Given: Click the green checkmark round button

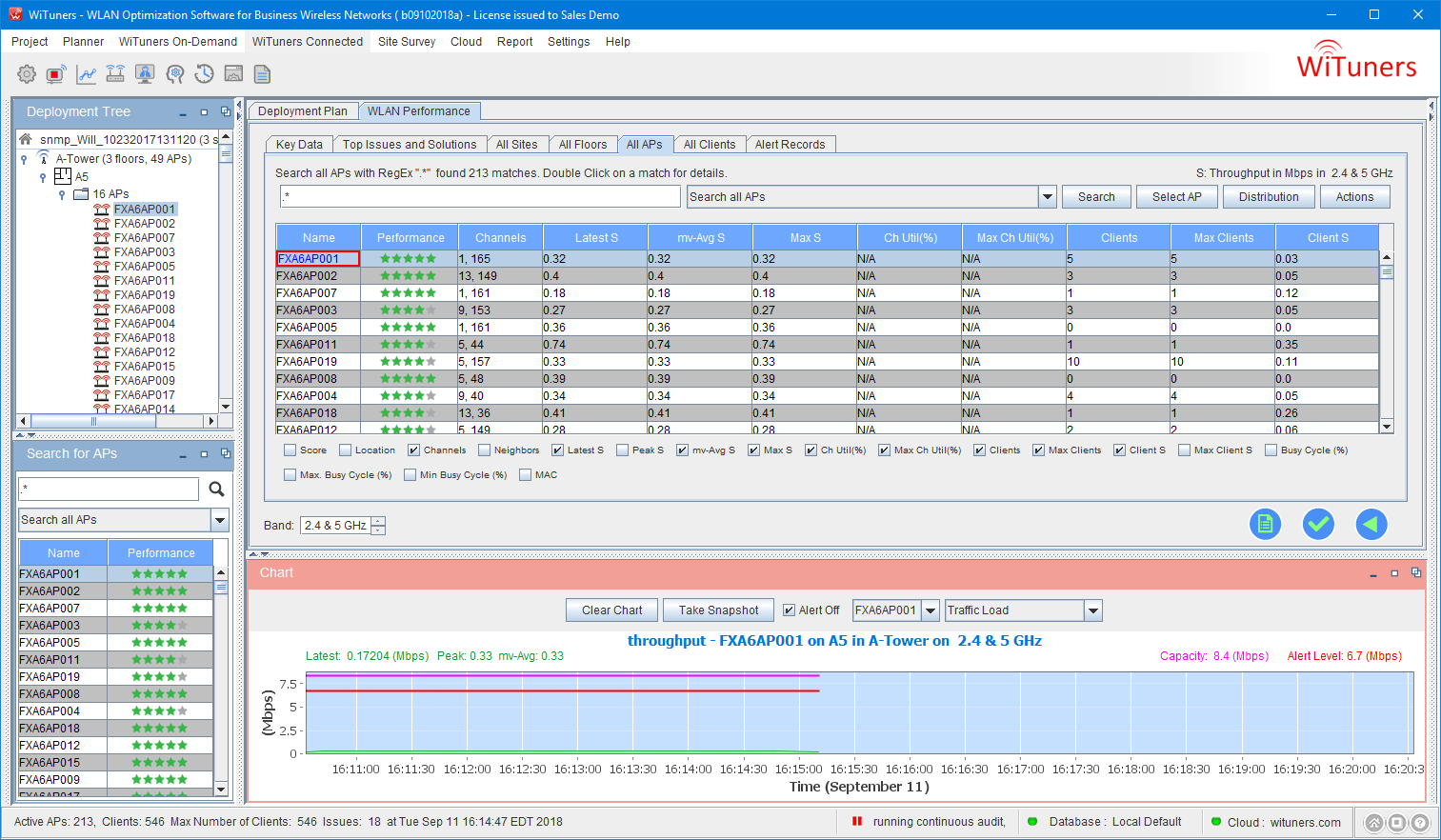Looking at the screenshot, I should tap(1318, 524).
